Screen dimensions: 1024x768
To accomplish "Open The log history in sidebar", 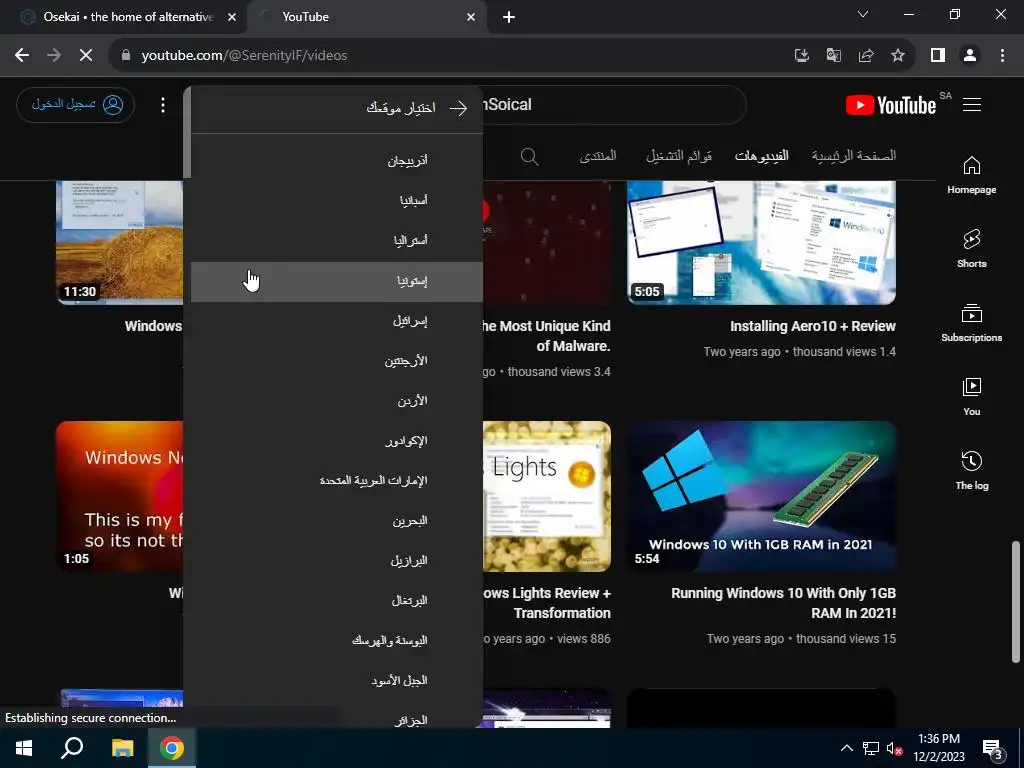I will 972,470.
